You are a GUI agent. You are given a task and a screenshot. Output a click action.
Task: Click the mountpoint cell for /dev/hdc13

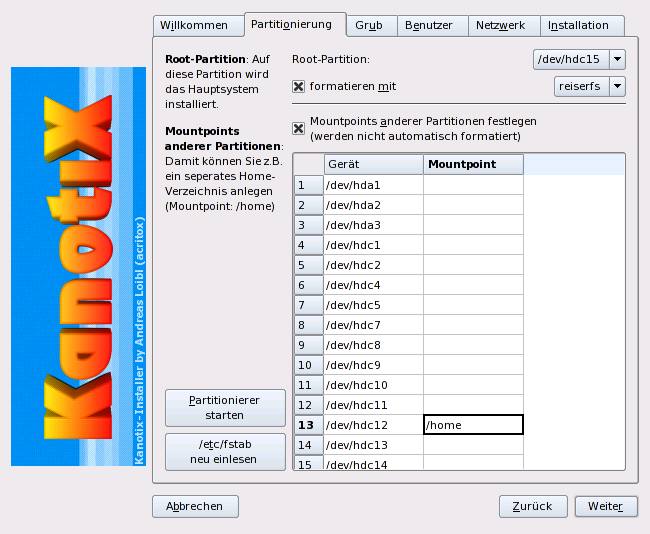tap(473, 445)
